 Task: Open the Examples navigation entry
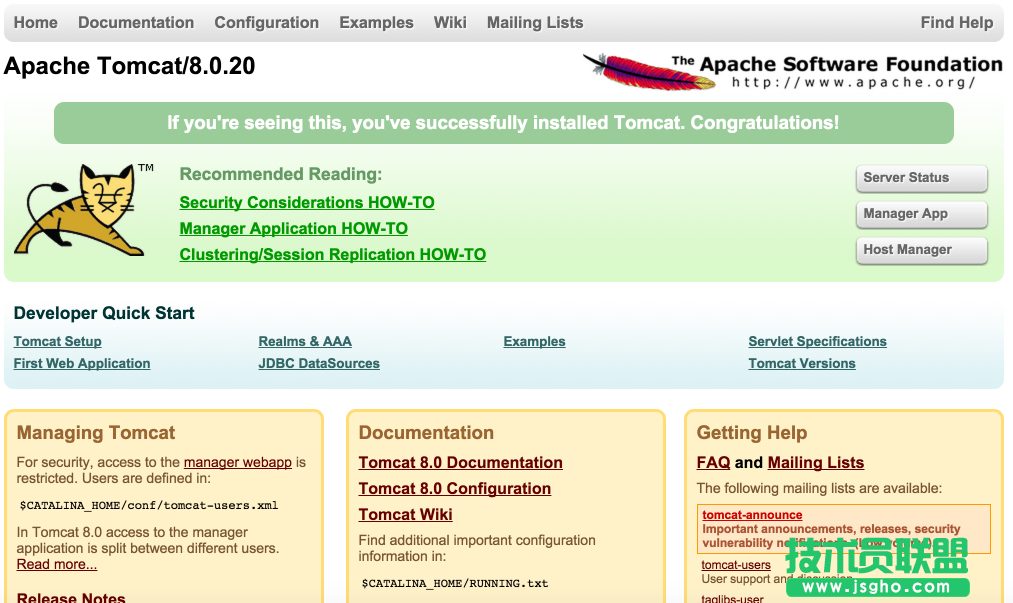tap(376, 22)
